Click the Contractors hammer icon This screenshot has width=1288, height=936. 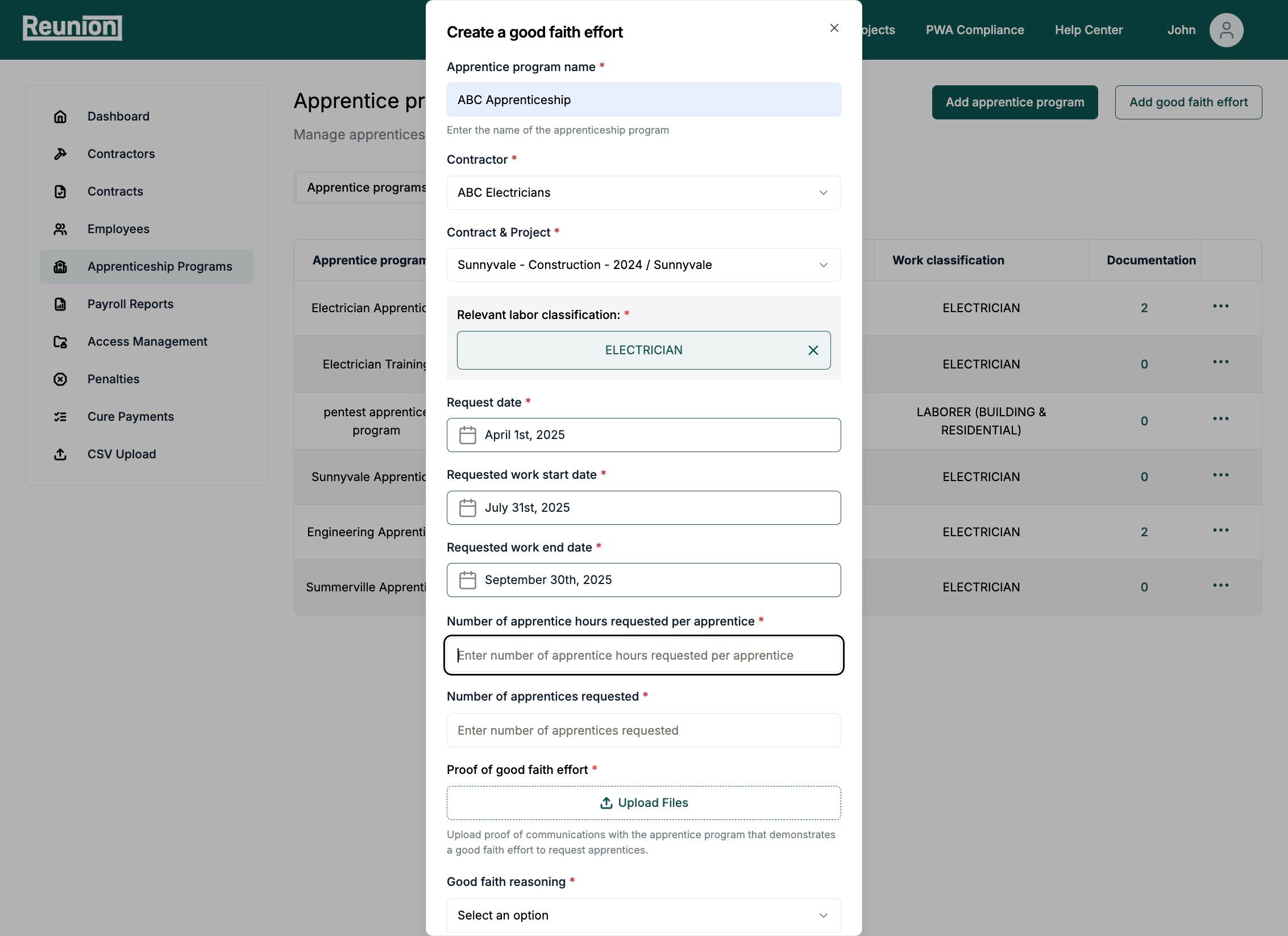(60, 154)
